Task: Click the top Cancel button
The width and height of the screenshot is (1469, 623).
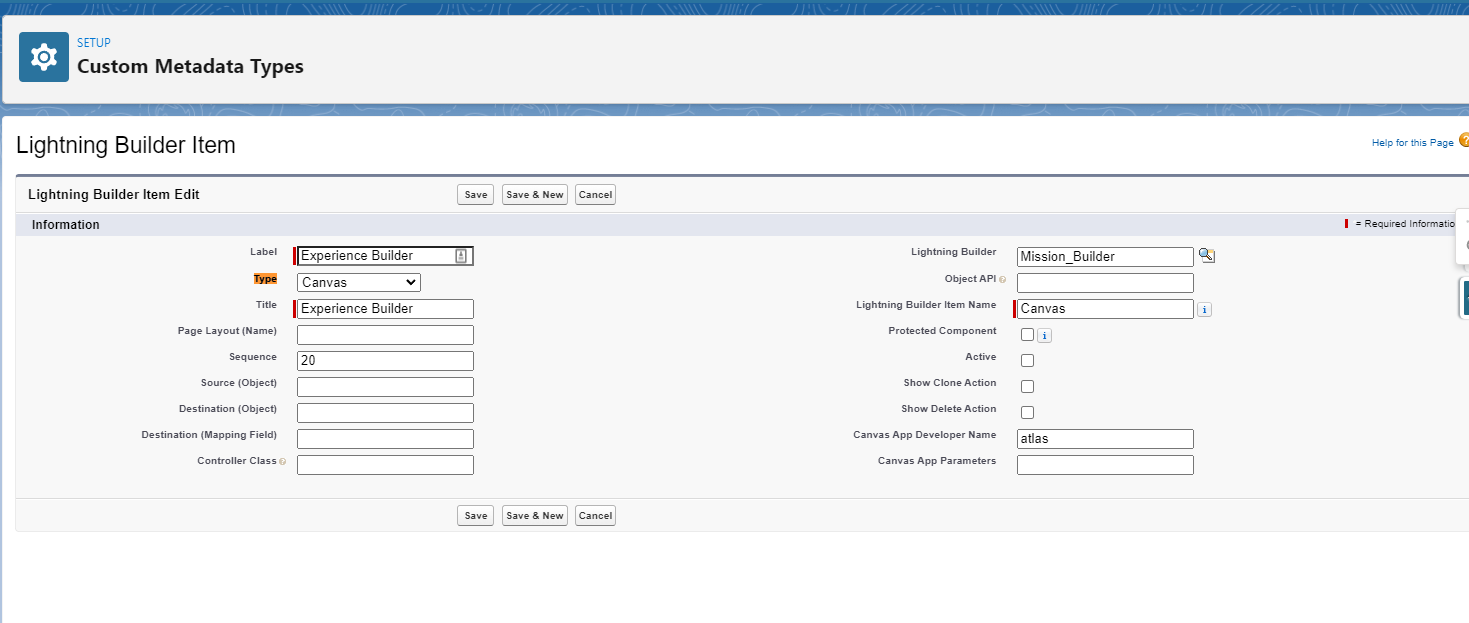Action: pyautogui.click(x=595, y=195)
